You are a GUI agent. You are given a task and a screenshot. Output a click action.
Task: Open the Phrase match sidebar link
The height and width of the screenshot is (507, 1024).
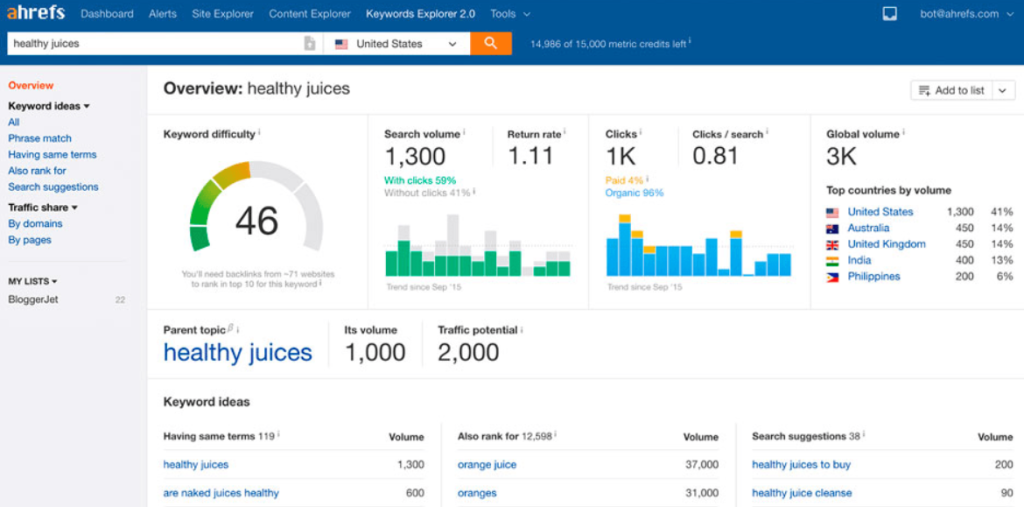pyautogui.click(x=40, y=139)
